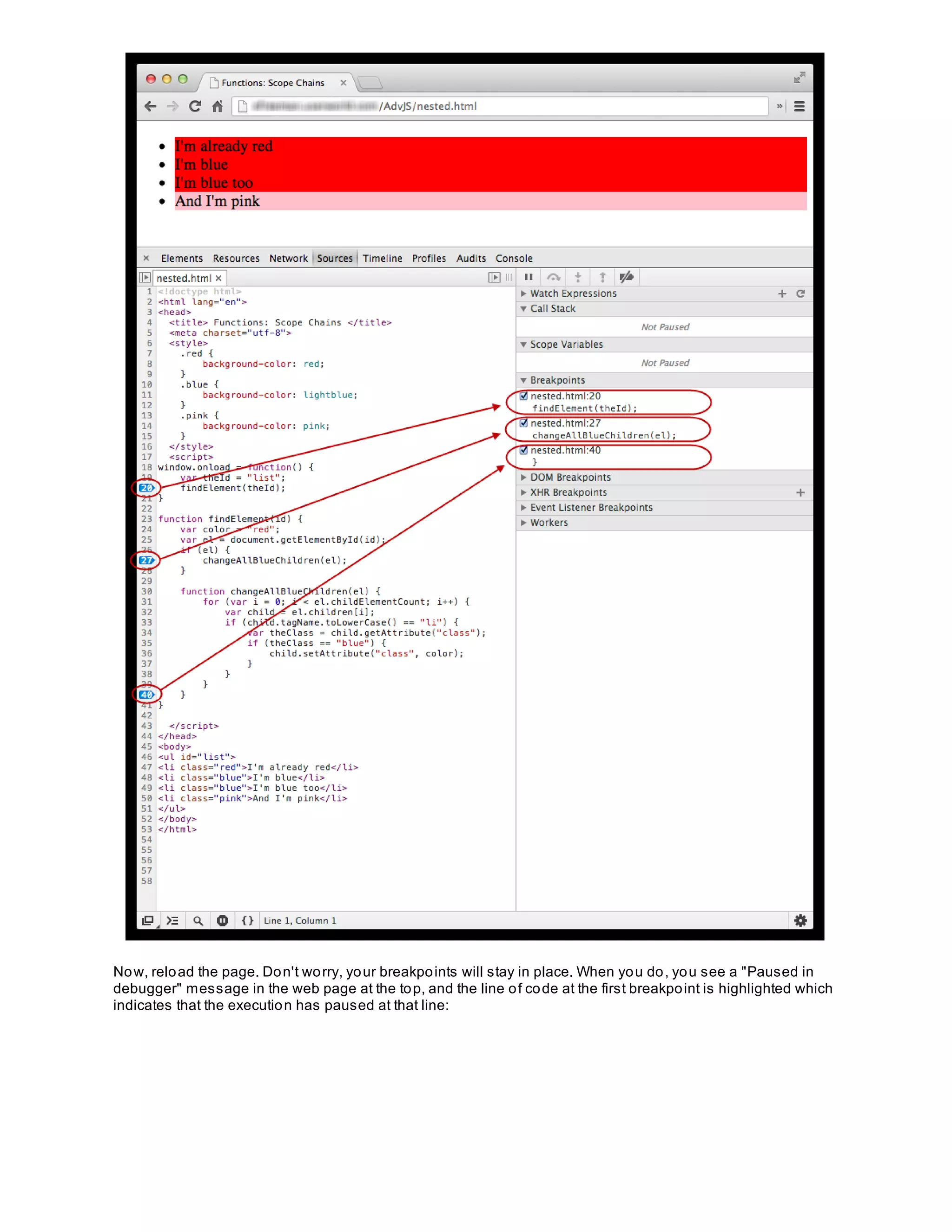
Task: Hide the debugger sidebar icon
Action: point(494,277)
